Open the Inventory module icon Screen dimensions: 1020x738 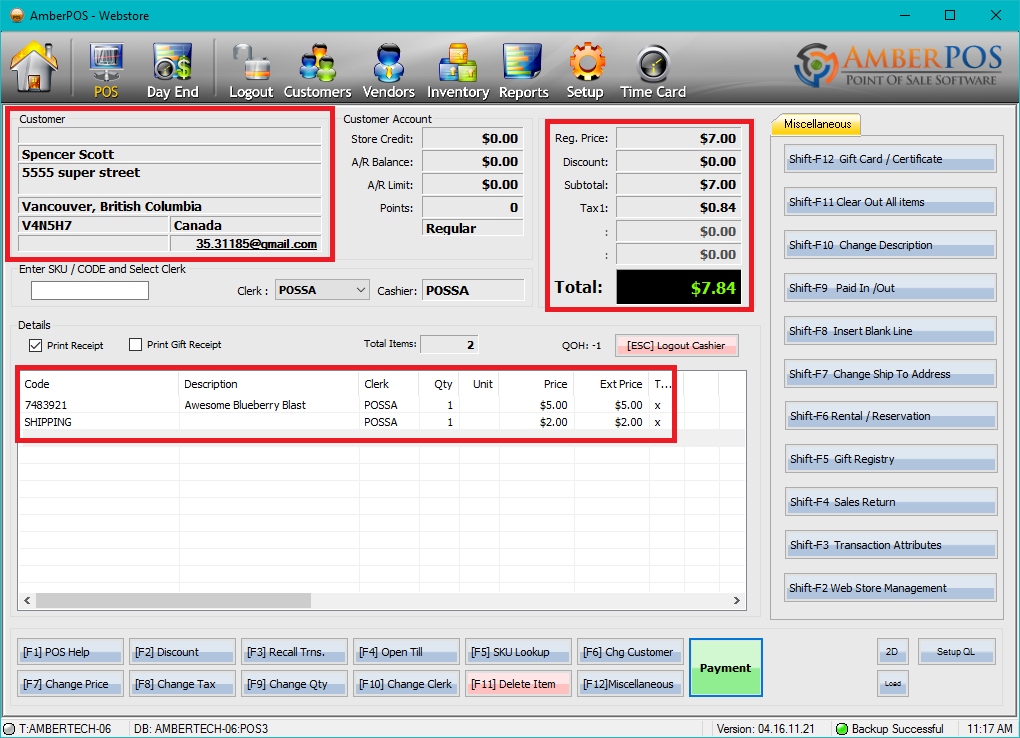tap(458, 70)
